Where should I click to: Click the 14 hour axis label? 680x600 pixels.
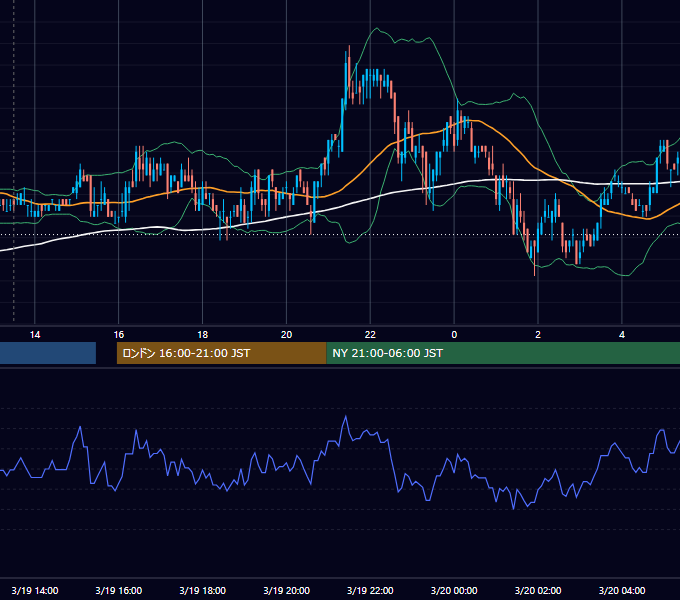[x=35, y=335]
